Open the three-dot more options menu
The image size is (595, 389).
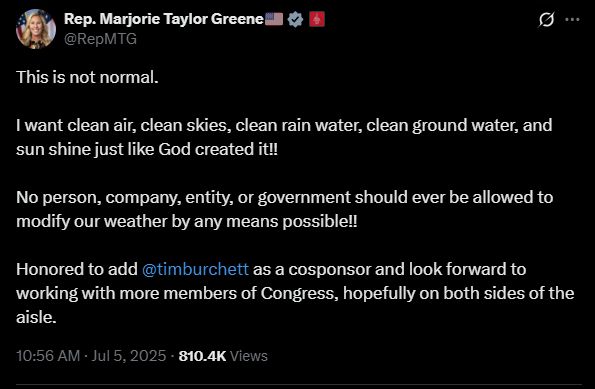[x=572, y=19]
